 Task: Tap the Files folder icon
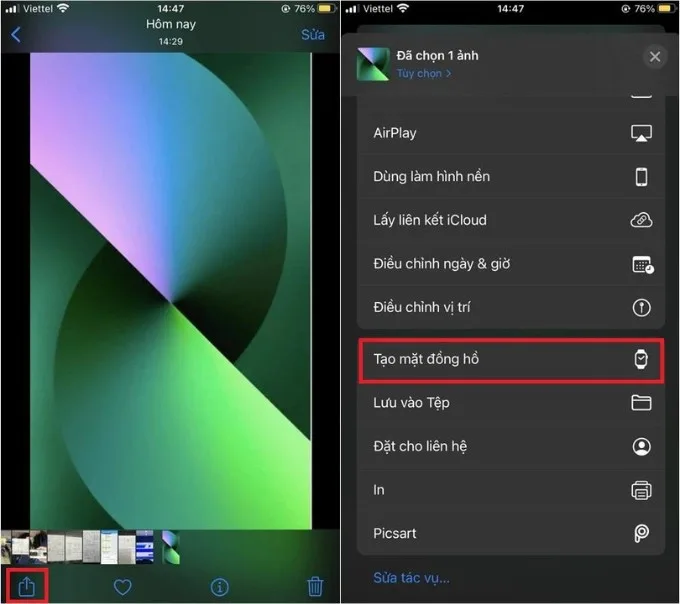point(641,402)
